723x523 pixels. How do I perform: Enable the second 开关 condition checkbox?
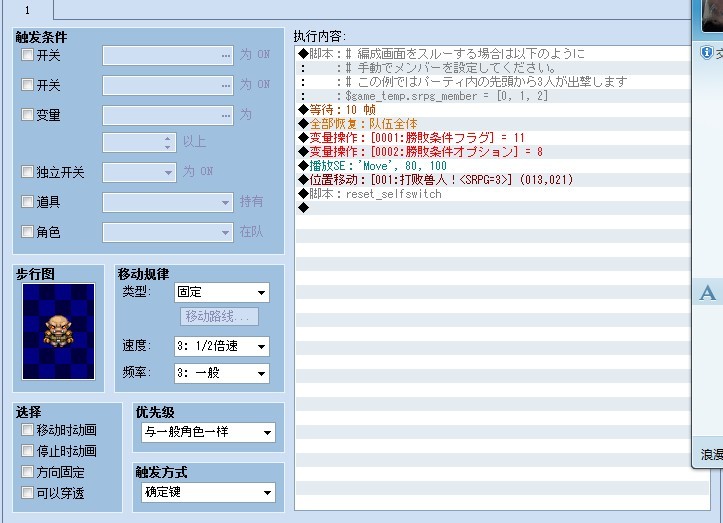27,85
